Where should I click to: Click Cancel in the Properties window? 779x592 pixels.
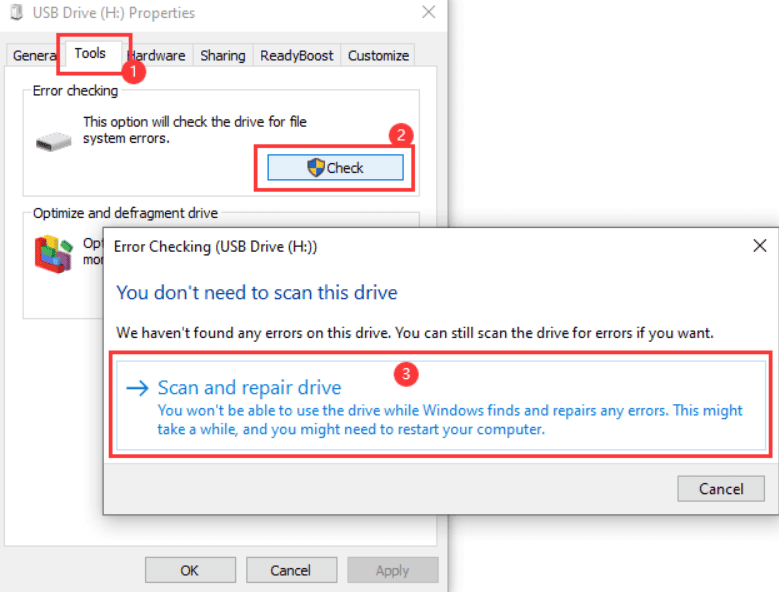291,570
